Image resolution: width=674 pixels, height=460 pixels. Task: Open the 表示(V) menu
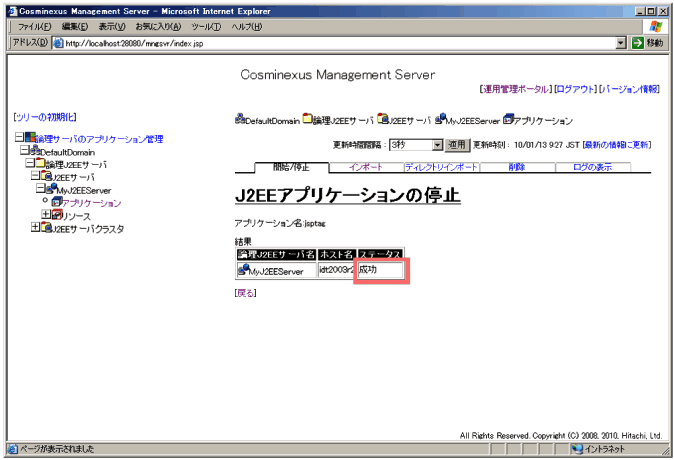click(x=112, y=27)
